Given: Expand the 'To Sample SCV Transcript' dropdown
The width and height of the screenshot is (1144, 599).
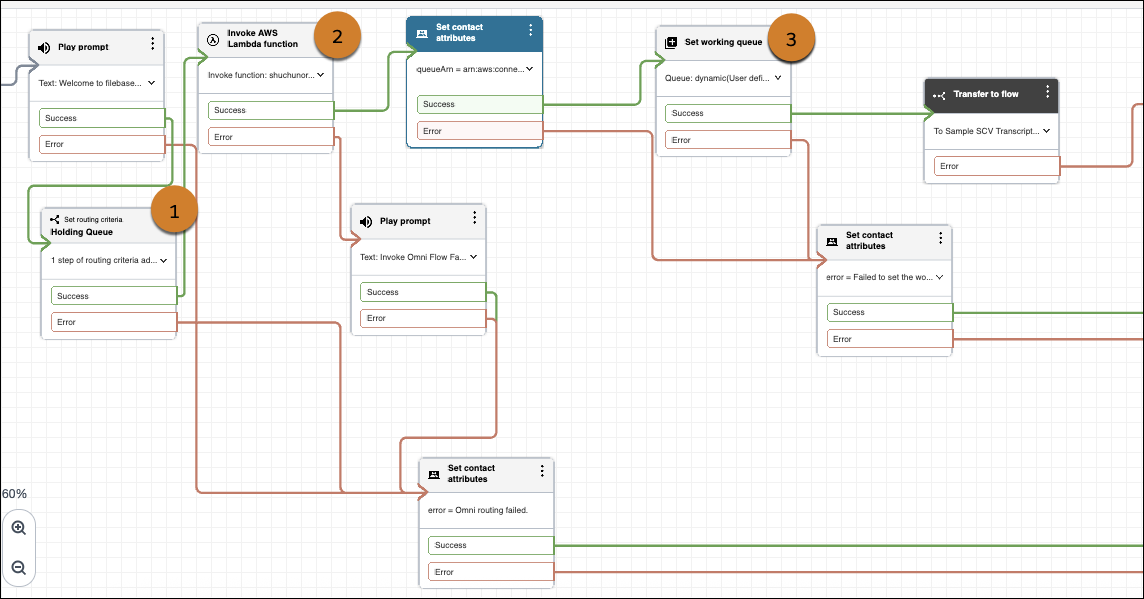Looking at the screenshot, I should [x=1046, y=131].
